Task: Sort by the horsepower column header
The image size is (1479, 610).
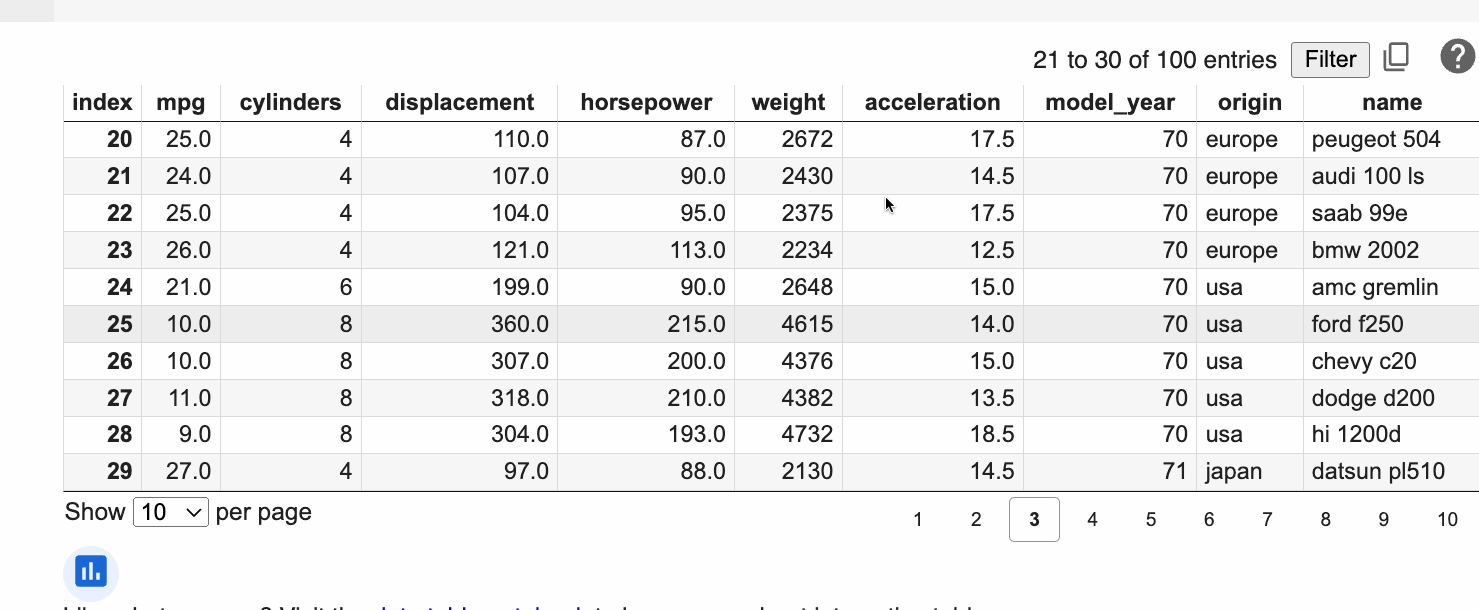Action: coord(646,102)
